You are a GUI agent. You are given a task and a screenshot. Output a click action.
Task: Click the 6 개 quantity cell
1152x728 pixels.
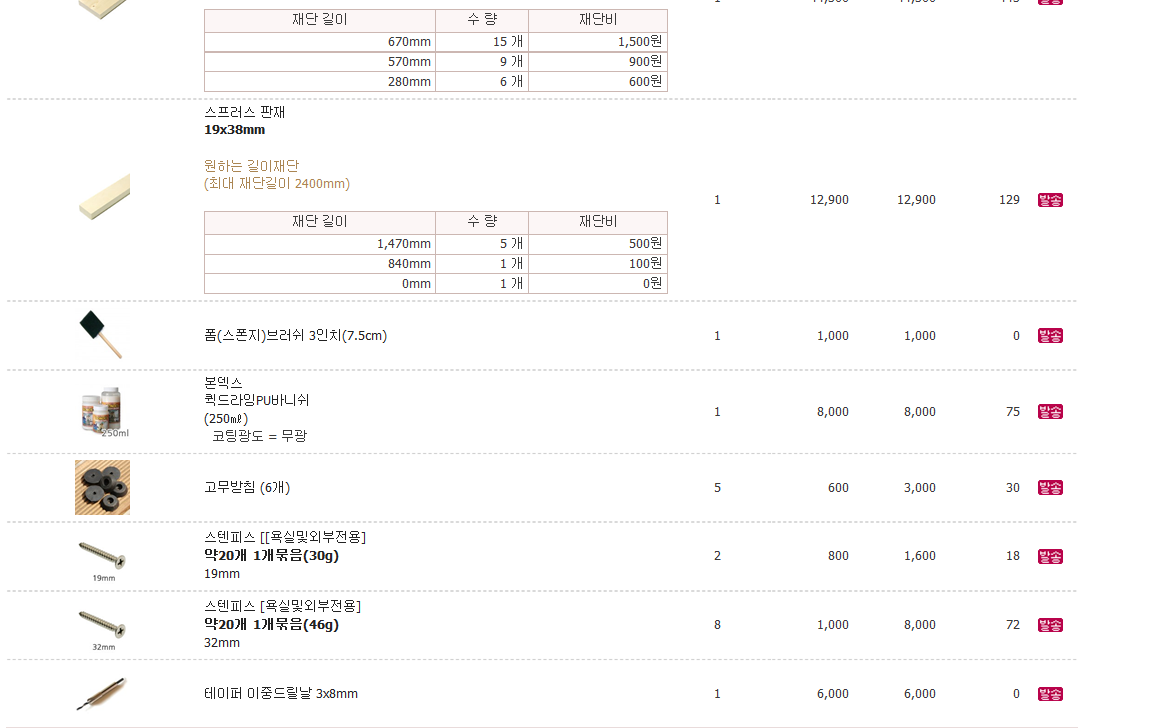click(x=482, y=82)
